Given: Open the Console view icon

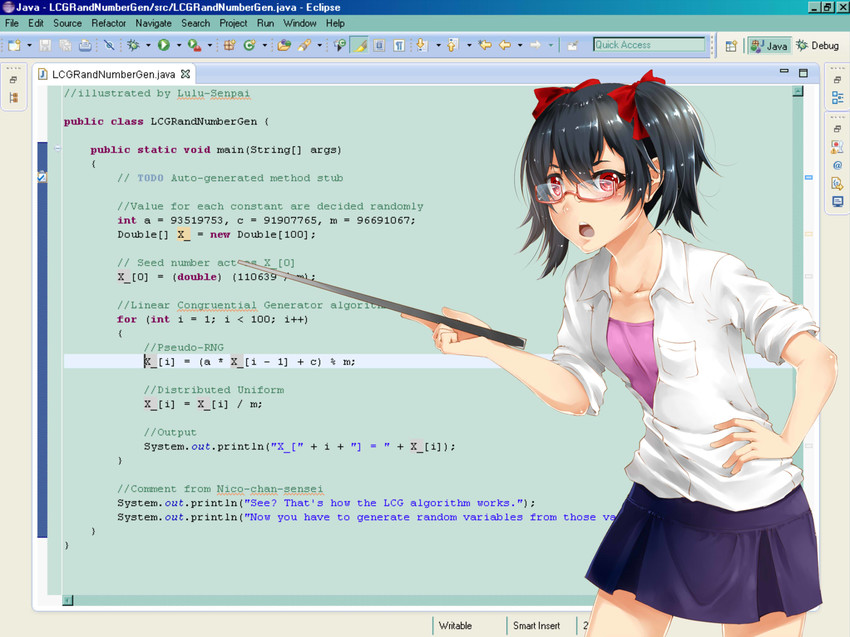Looking at the screenshot, I should 837,201.
